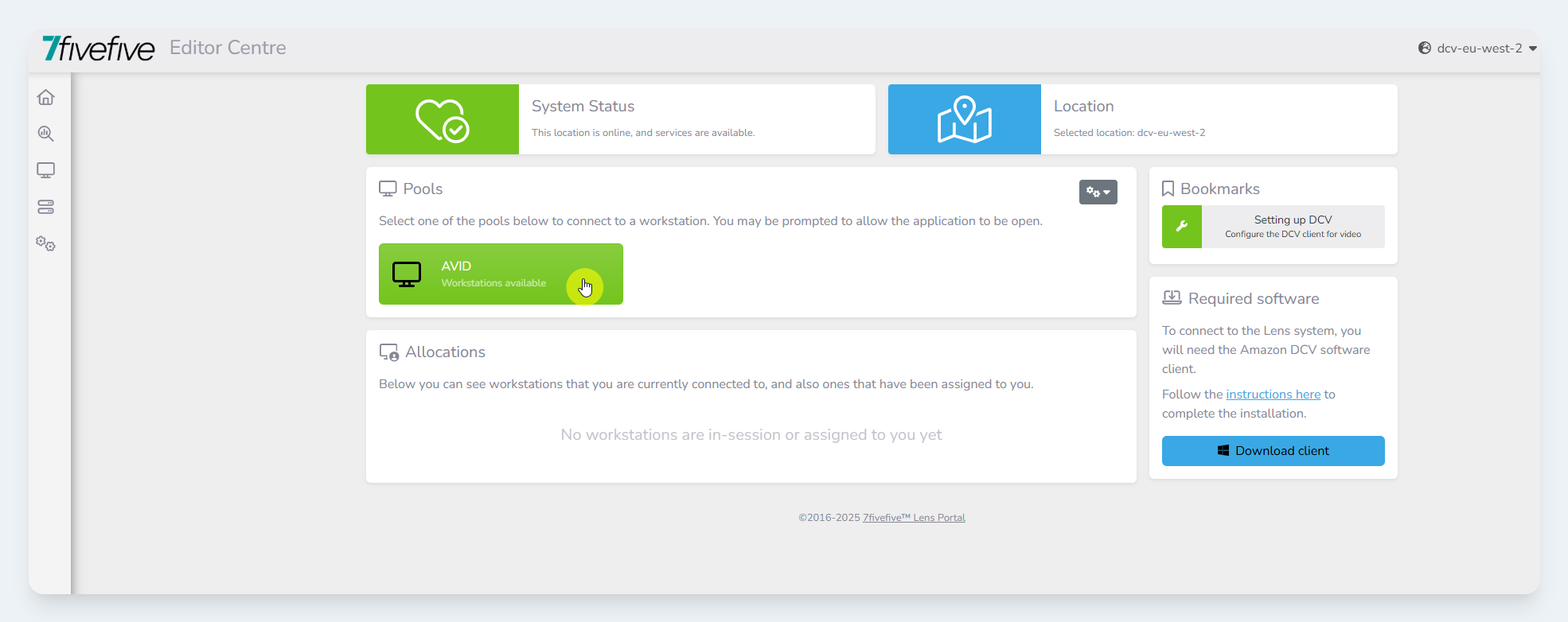Image resolution: width=1568 pixels, height=622 pixels.
Task: Click the globe icon beside dcv-eu-west-2
Action: 1425,49
